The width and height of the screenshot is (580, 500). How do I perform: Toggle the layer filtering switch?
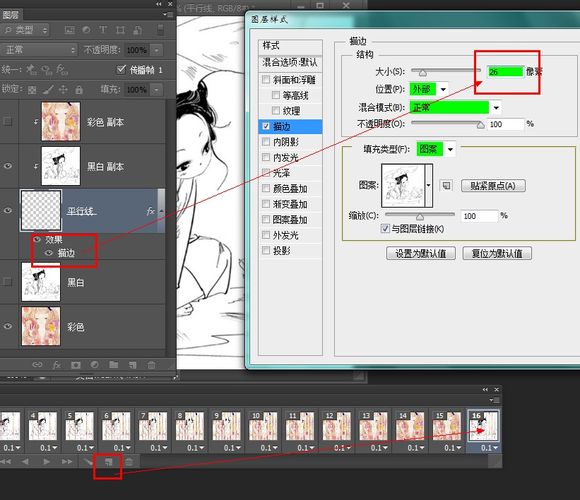[161, 30]
